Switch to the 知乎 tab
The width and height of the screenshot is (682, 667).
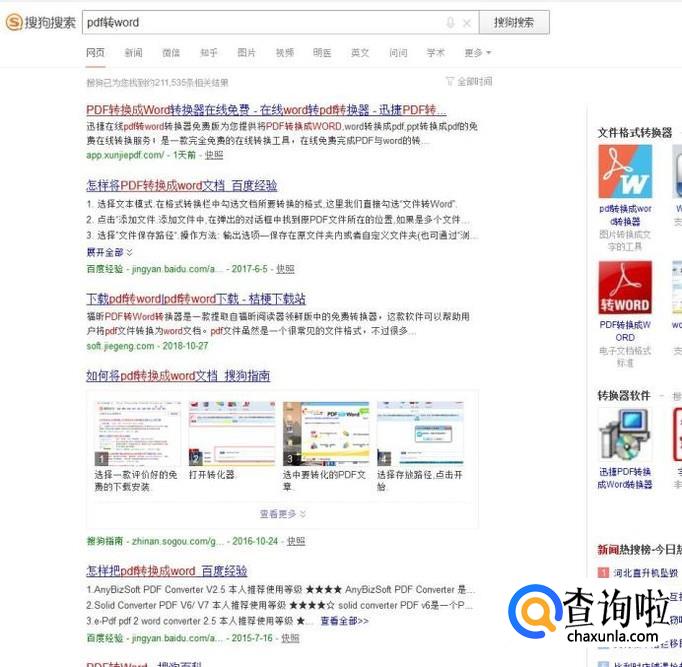208,53
